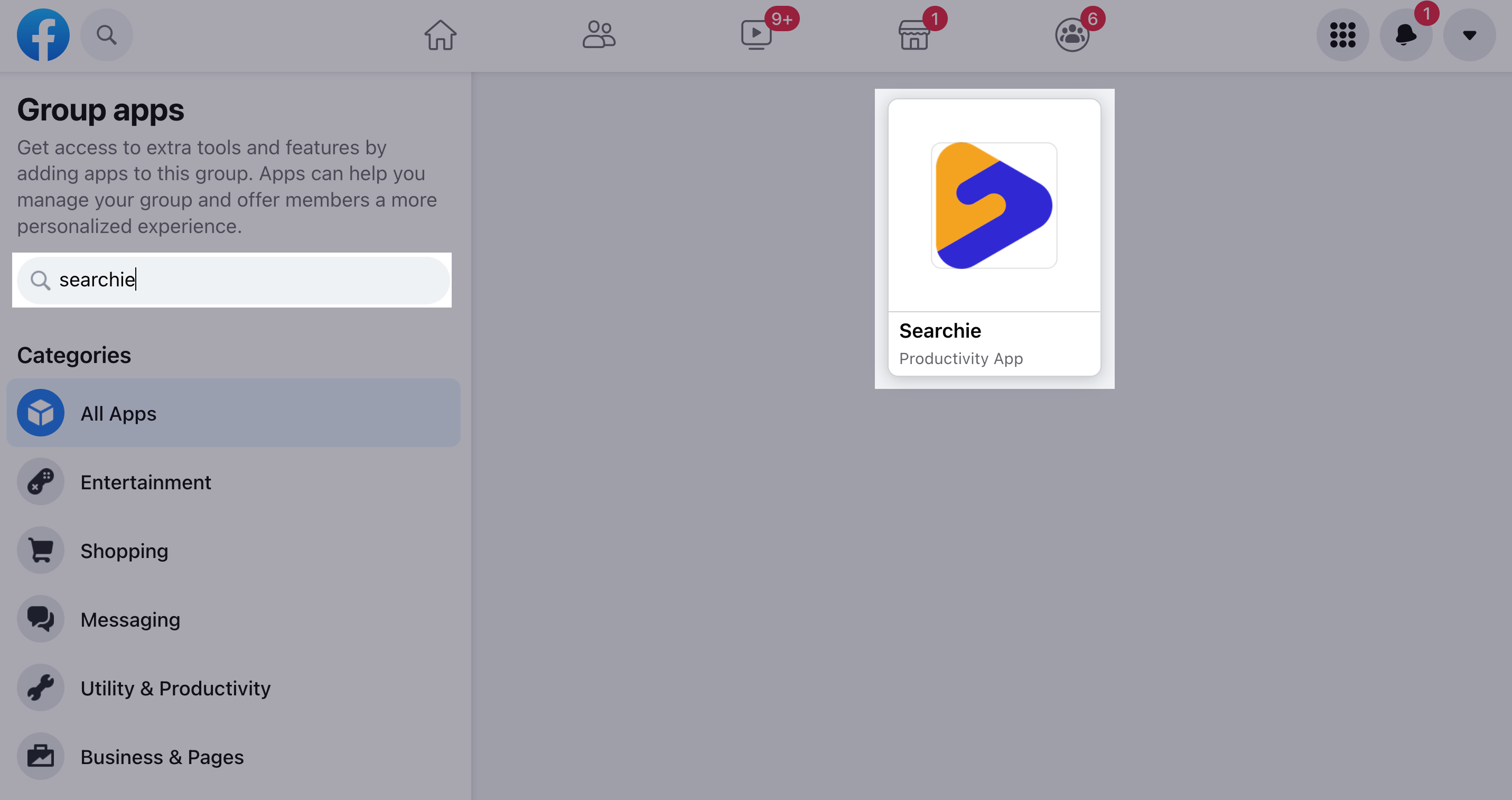
Task: Open the nine-dot menu grid
Action: pyautogui.click(x=1342, y=35)
